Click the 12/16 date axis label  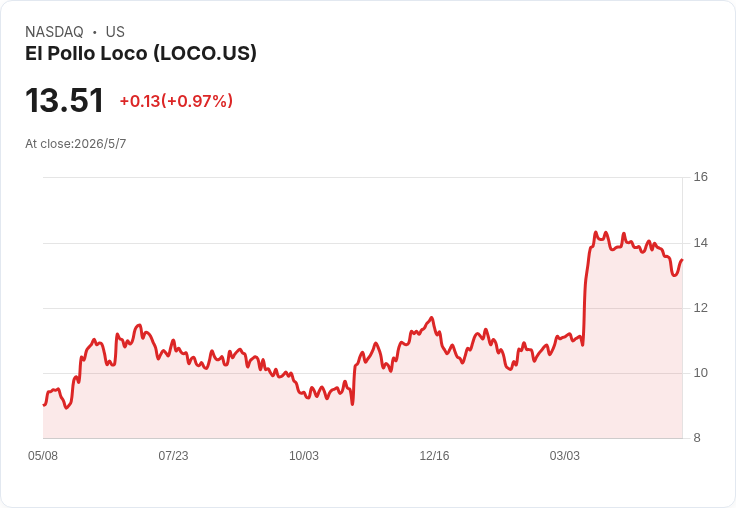434,456
